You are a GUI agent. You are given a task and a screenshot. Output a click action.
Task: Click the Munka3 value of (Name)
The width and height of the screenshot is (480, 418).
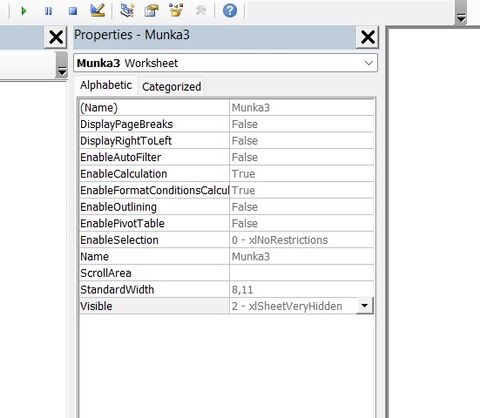(251, 108)
